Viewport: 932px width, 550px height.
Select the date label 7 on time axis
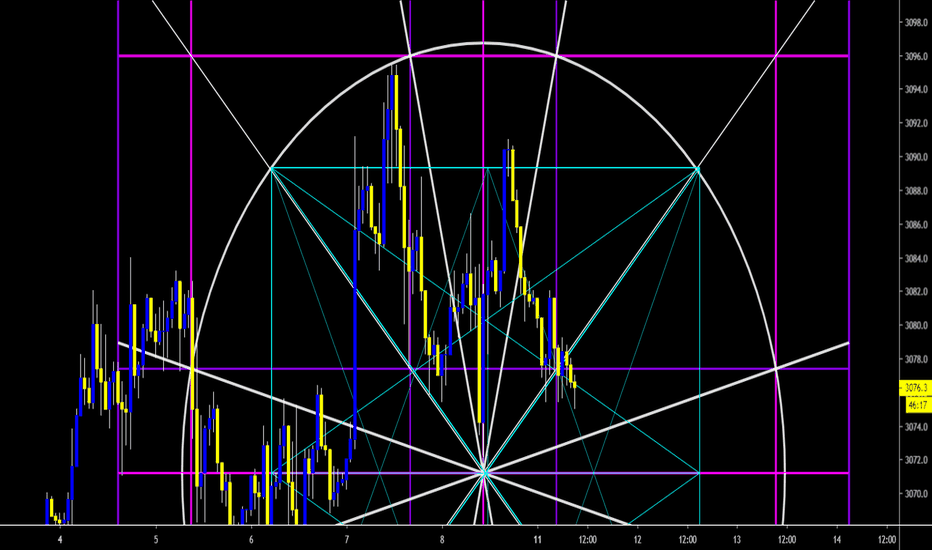(x=347, y=540)
